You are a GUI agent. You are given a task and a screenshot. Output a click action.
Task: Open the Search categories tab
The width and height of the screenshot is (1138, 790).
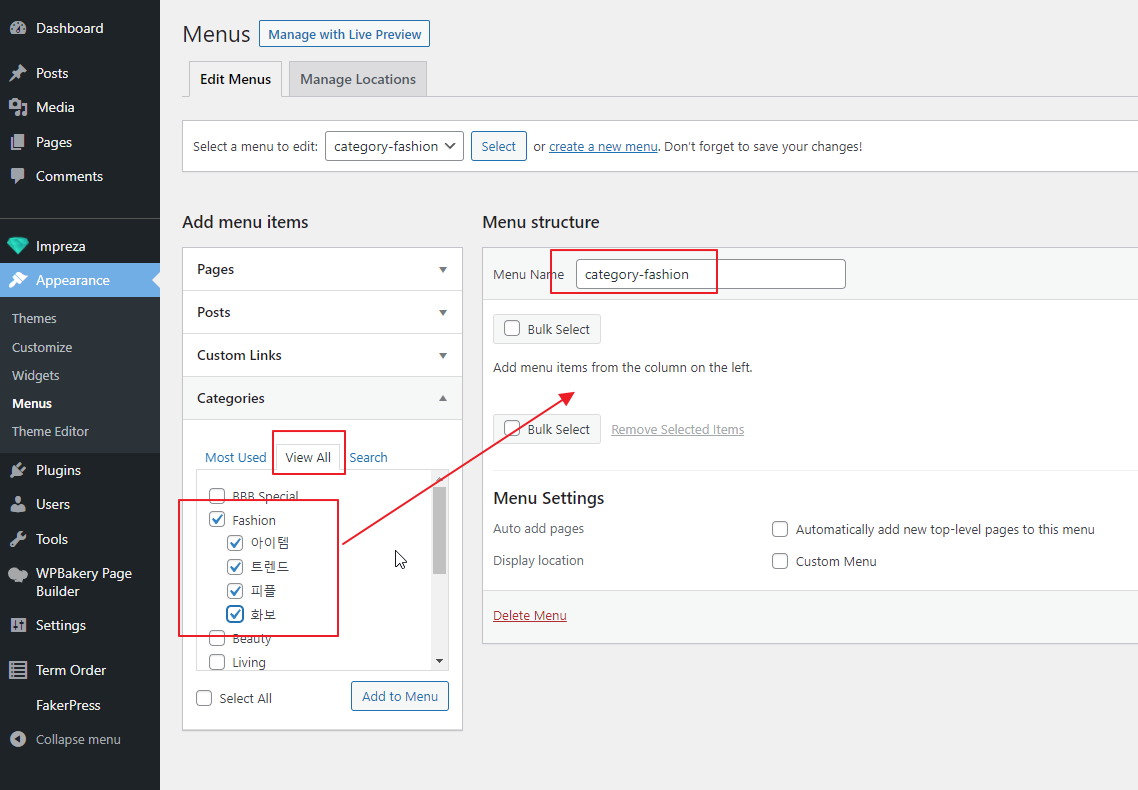(x=369, y=458)
